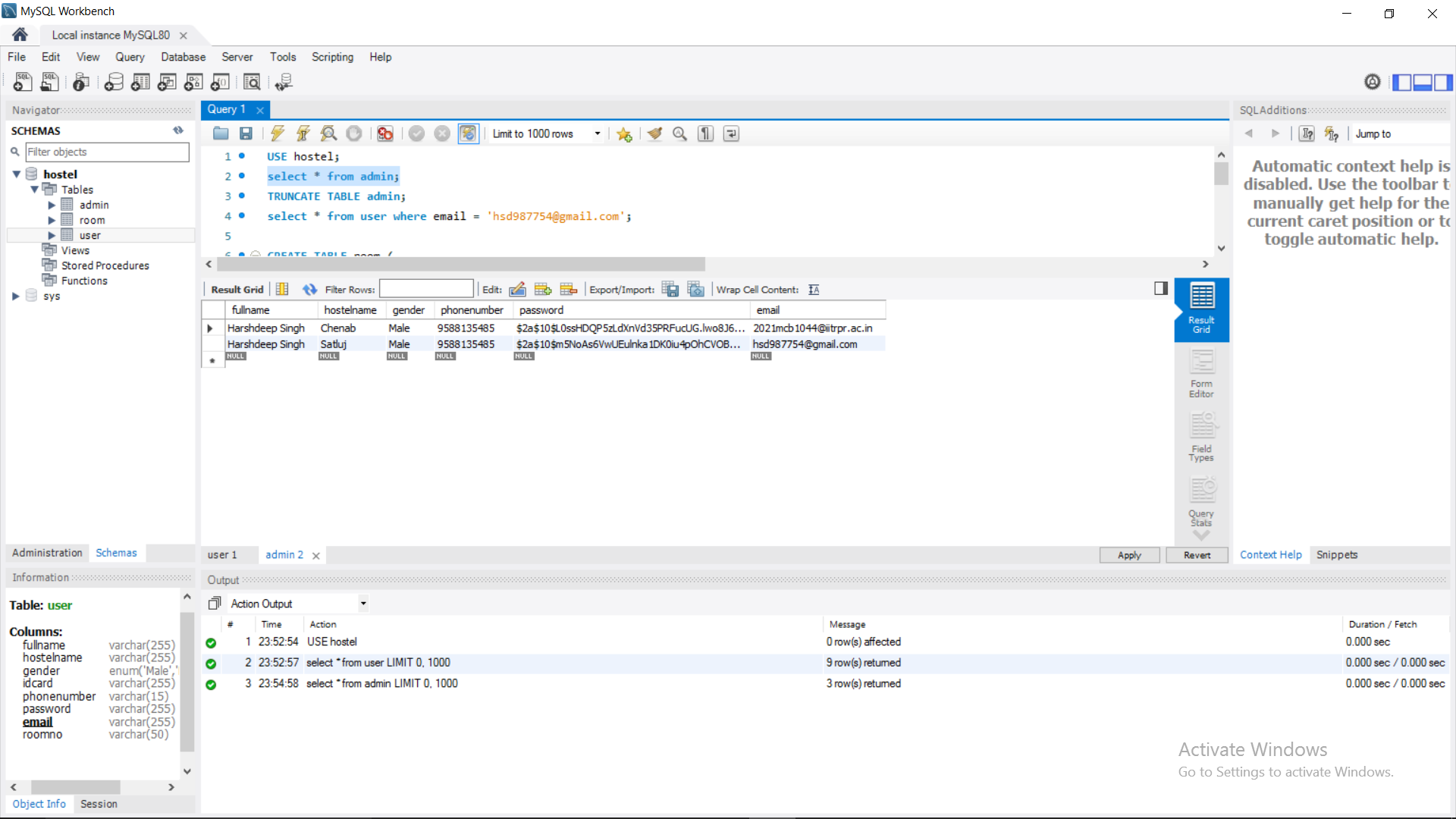The image size is (1456, 819).
Task: Save the script to a file
Action: pyautogui.click(x=246, y=133)
